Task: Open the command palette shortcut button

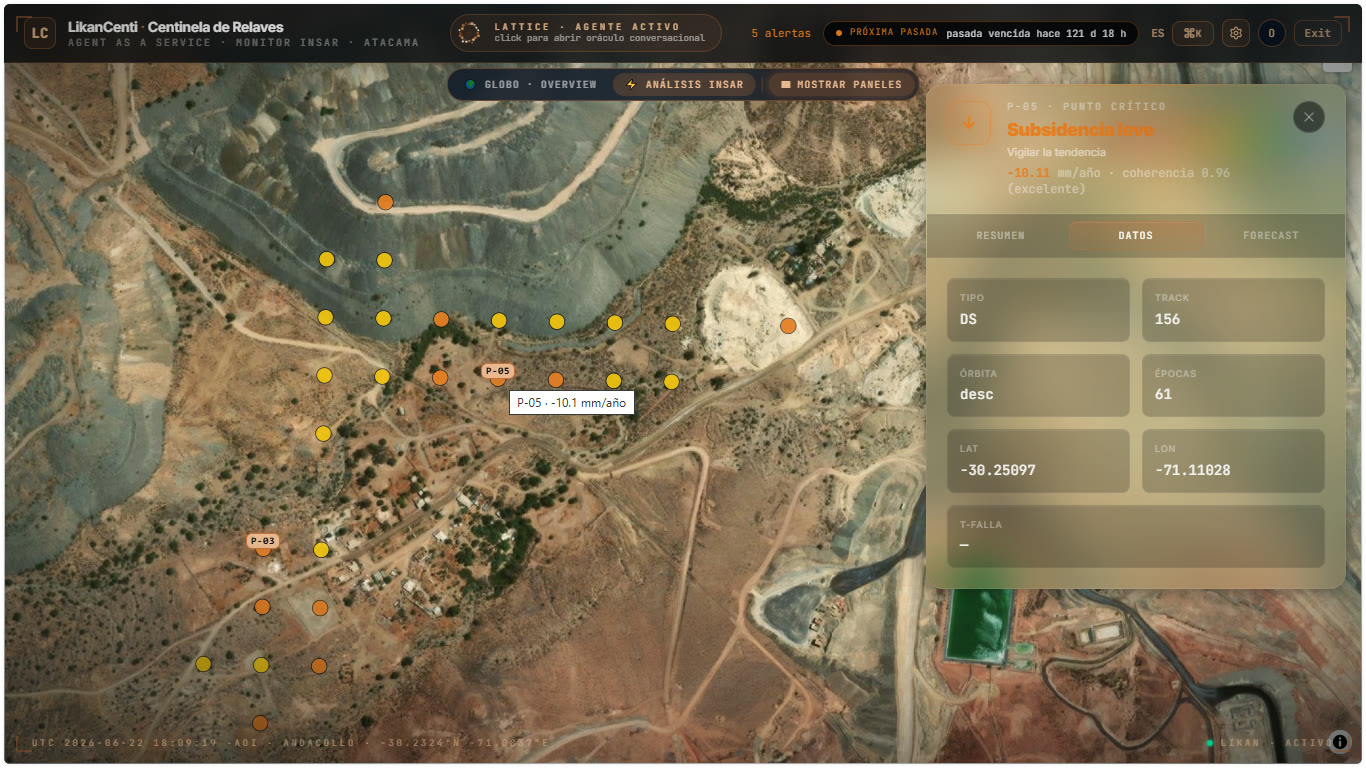Action: tap(1192, 33)
